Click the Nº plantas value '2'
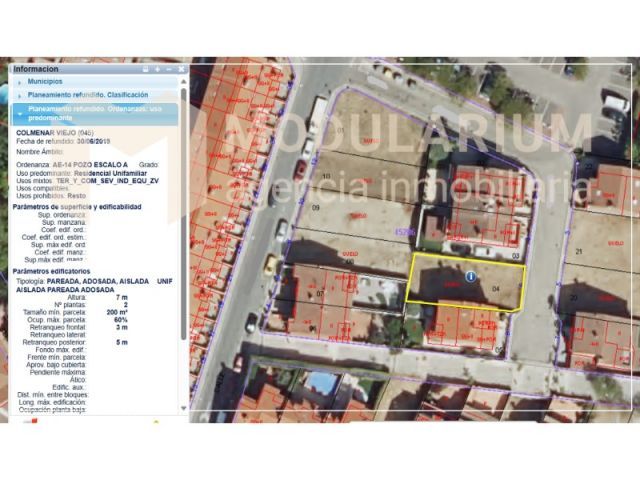 point(126,305)
